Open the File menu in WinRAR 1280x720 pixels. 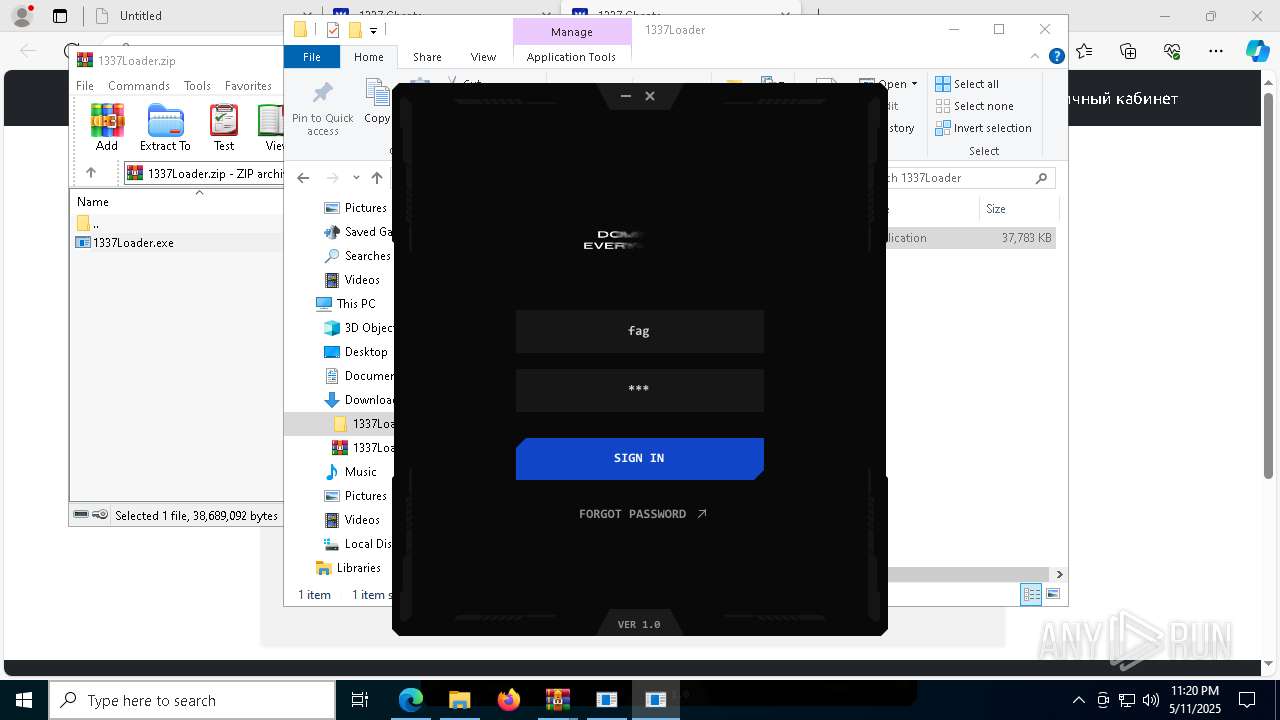[85, 86]
